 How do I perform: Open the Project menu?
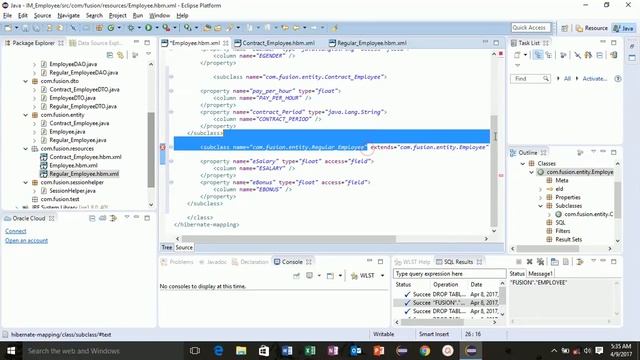118,16
